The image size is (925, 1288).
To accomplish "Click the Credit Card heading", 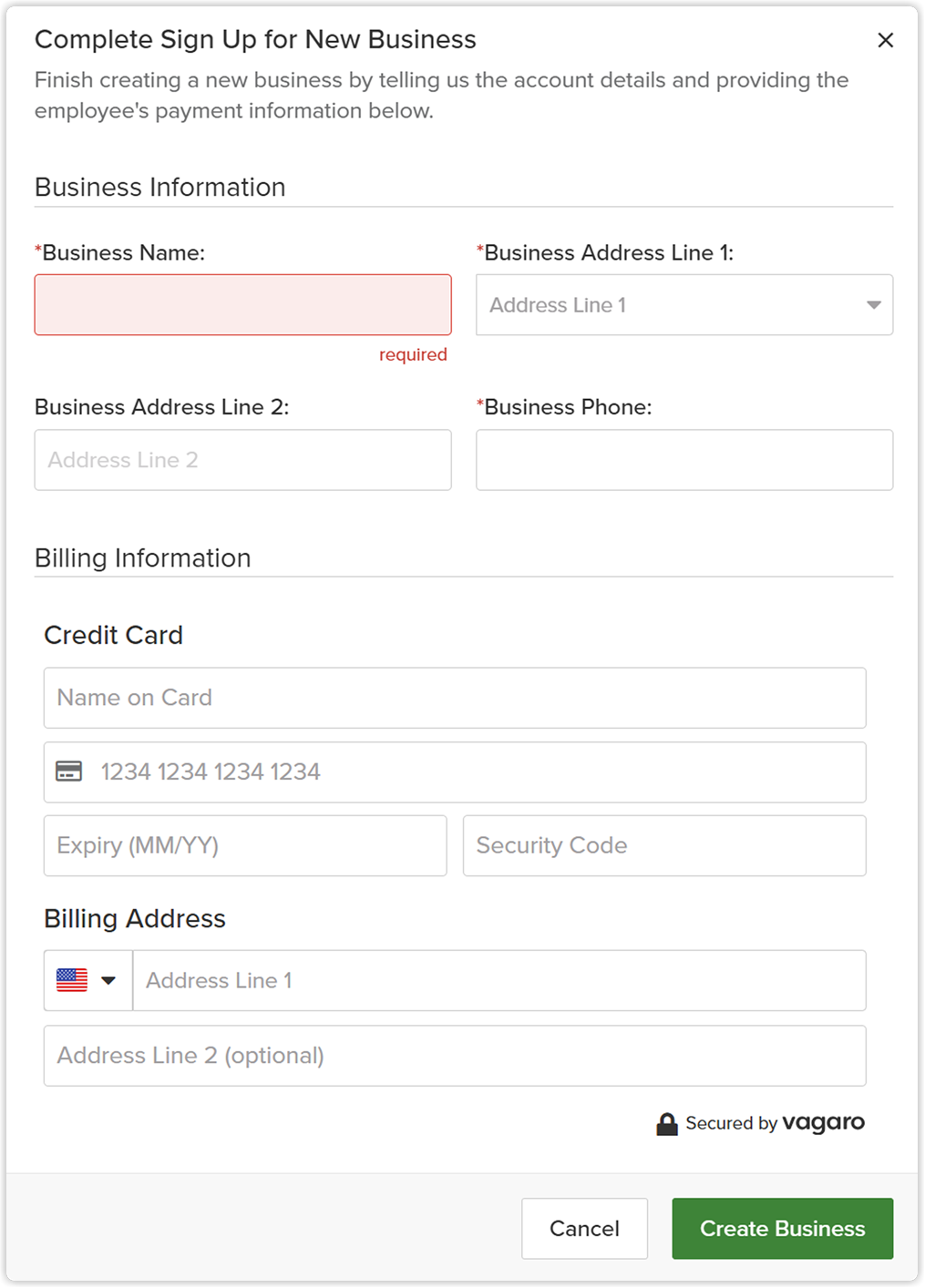I will point(113,635).
